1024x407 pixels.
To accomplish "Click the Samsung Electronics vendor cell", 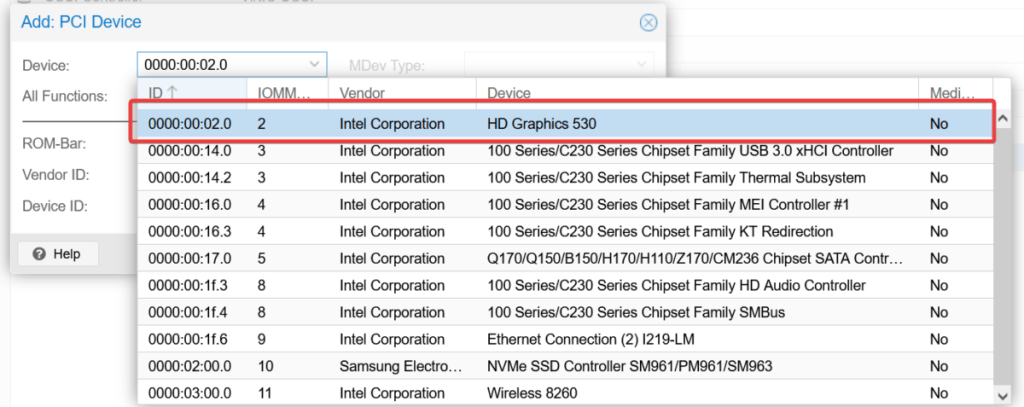I will tap(400, 366).
